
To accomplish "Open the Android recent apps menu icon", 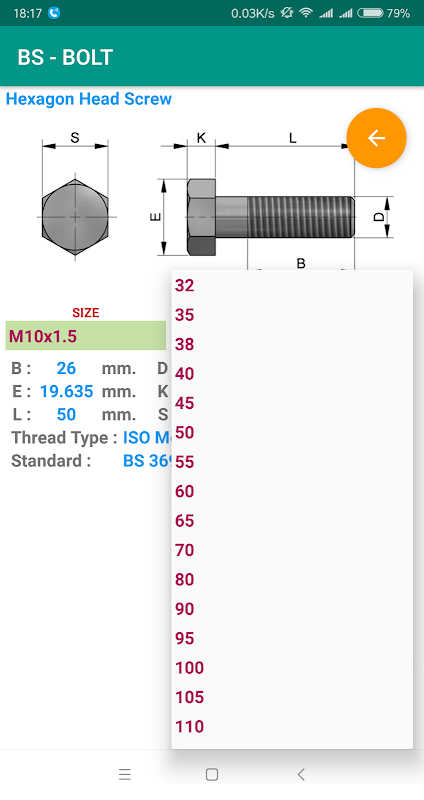I will pos(125,774).
